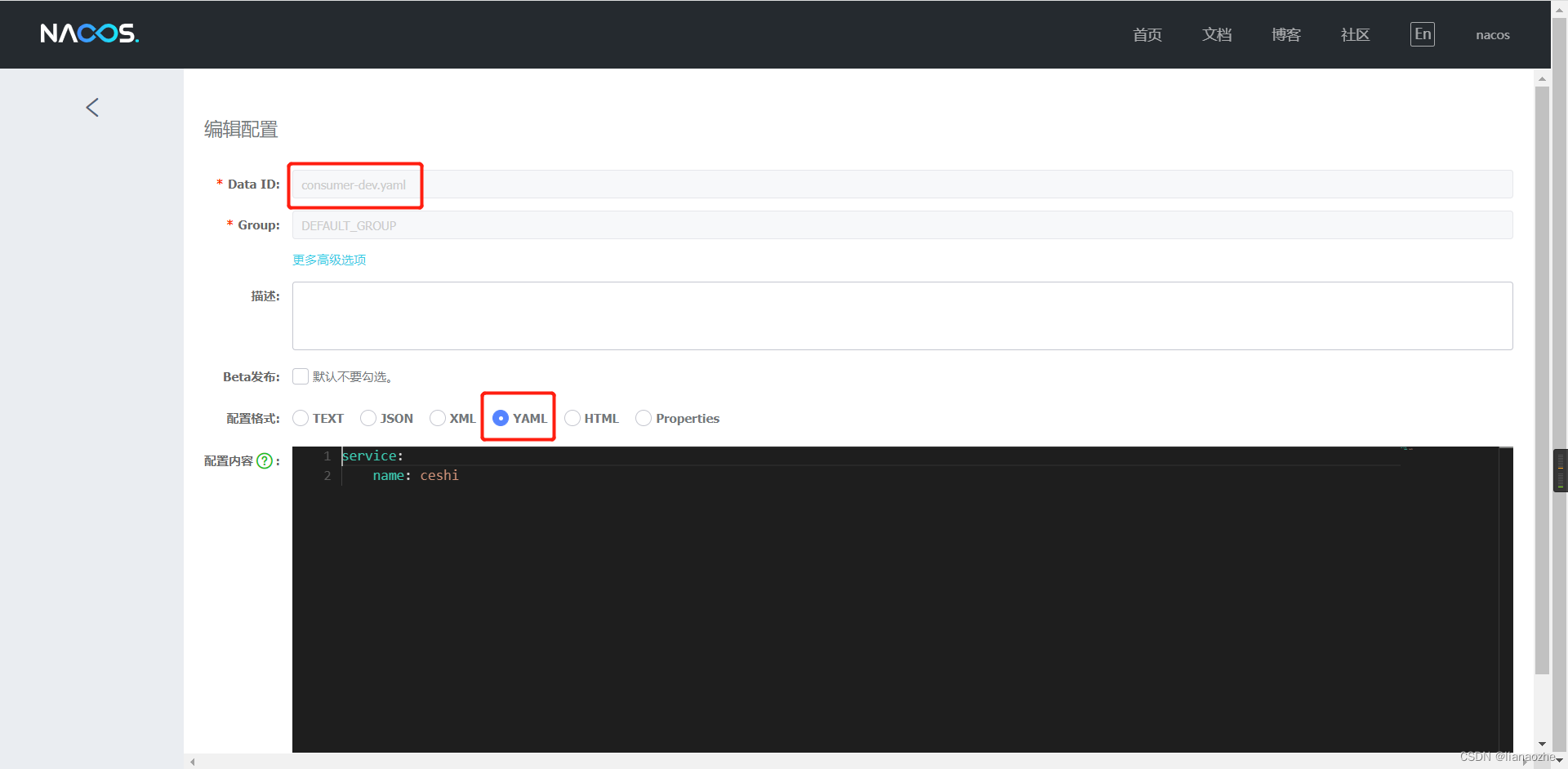Click the Data ID field consumer-dev.yaml
1568x769 pixels.
(902, 184)
